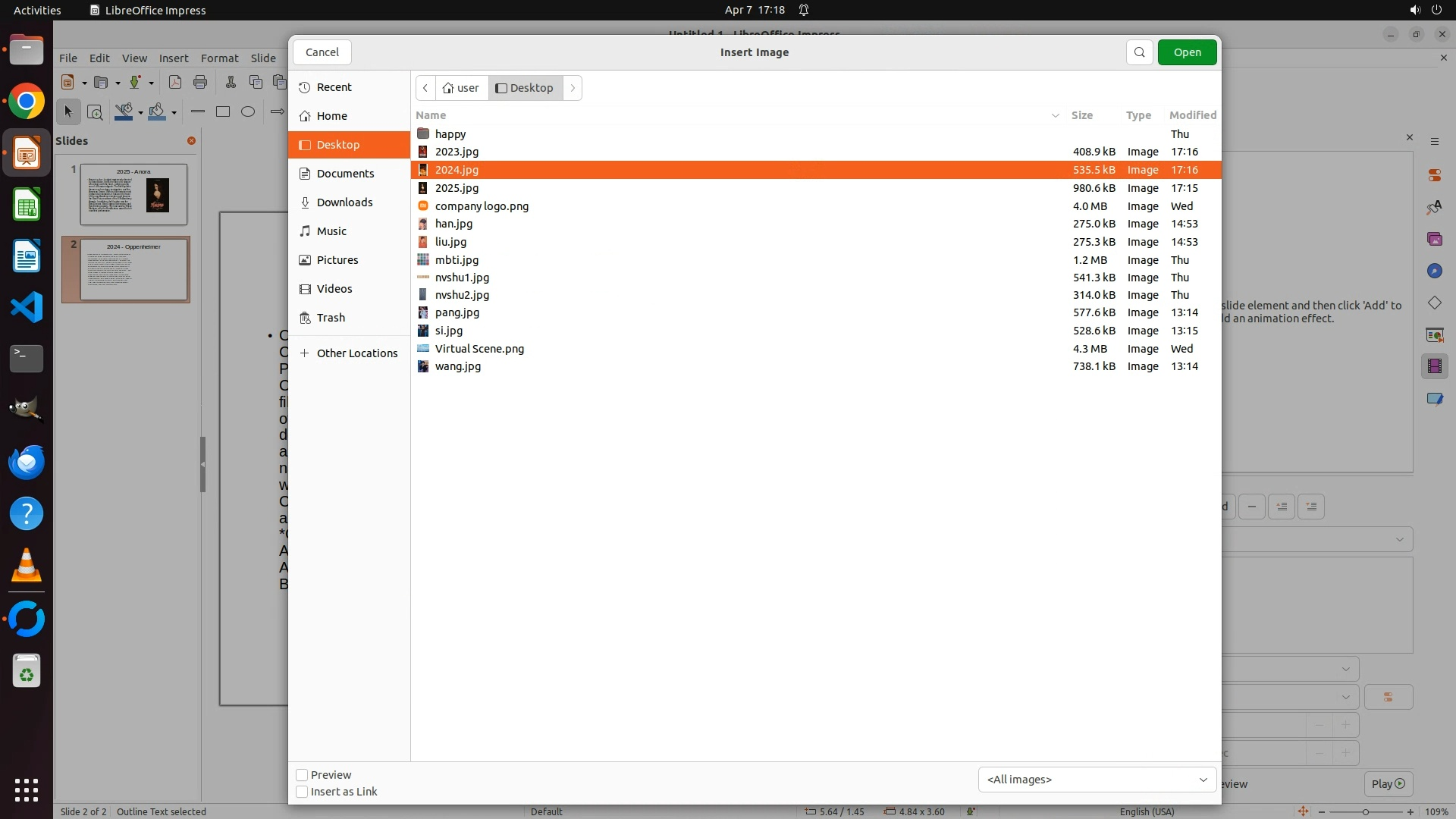Viewport: 1456px width, 819px height.
Task: Open the happy folder
Action: 450,134
